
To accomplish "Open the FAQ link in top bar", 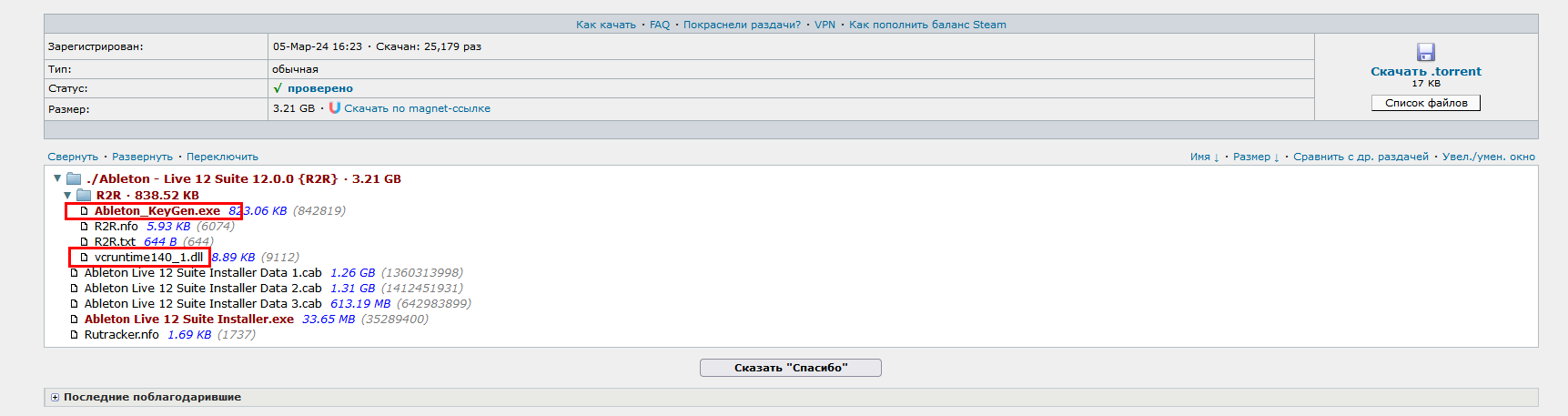I will [660, 25].
